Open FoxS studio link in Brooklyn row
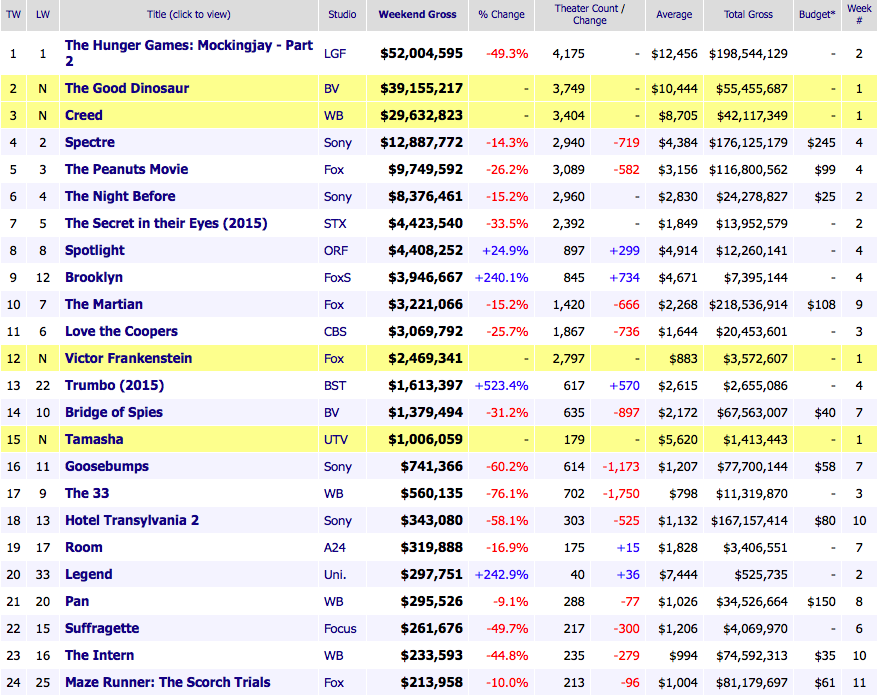Image resolution: width=879 pixels, height=699 pixels. [337, 277]
